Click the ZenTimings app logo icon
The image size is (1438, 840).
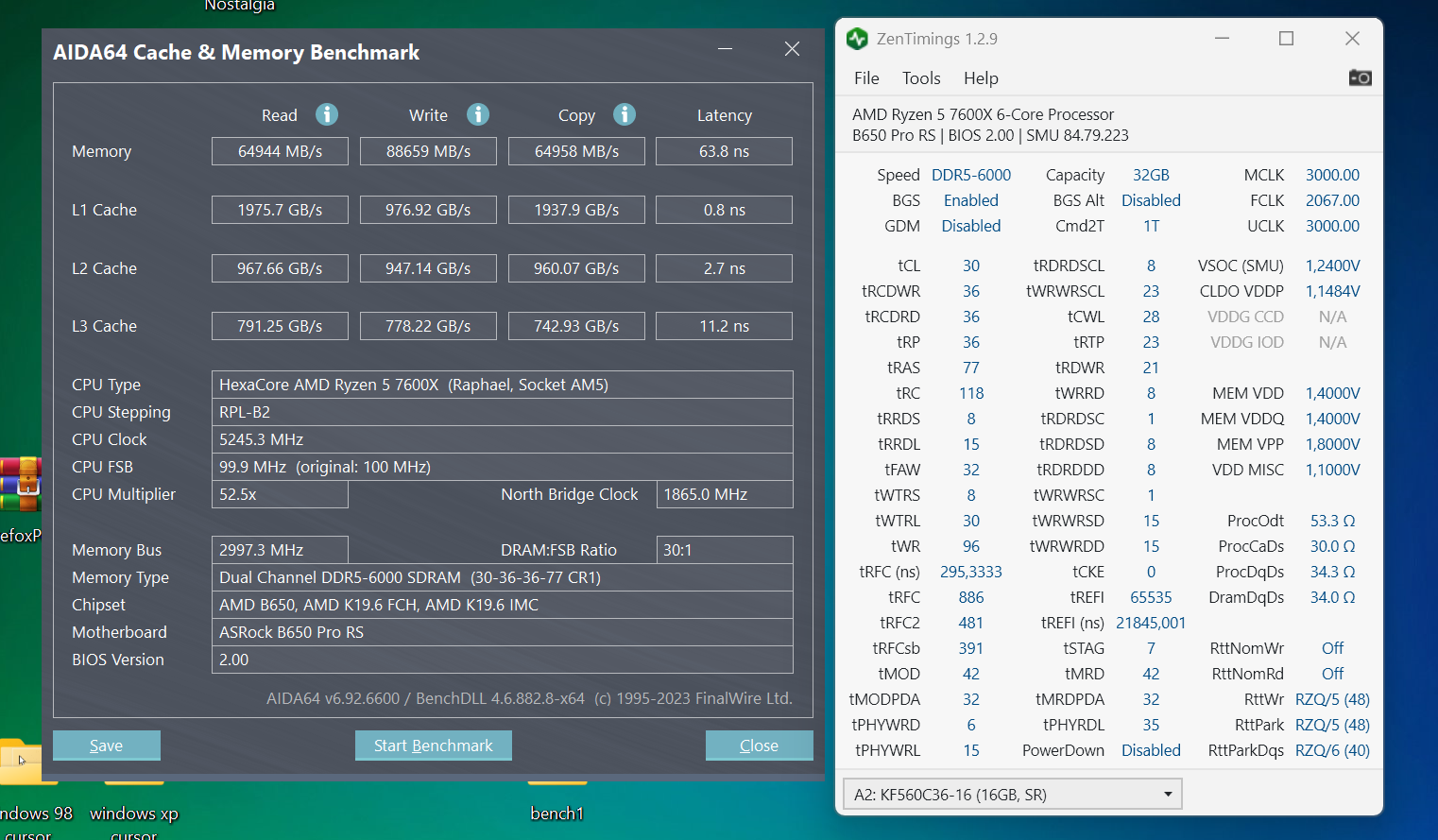pos(857,39)
